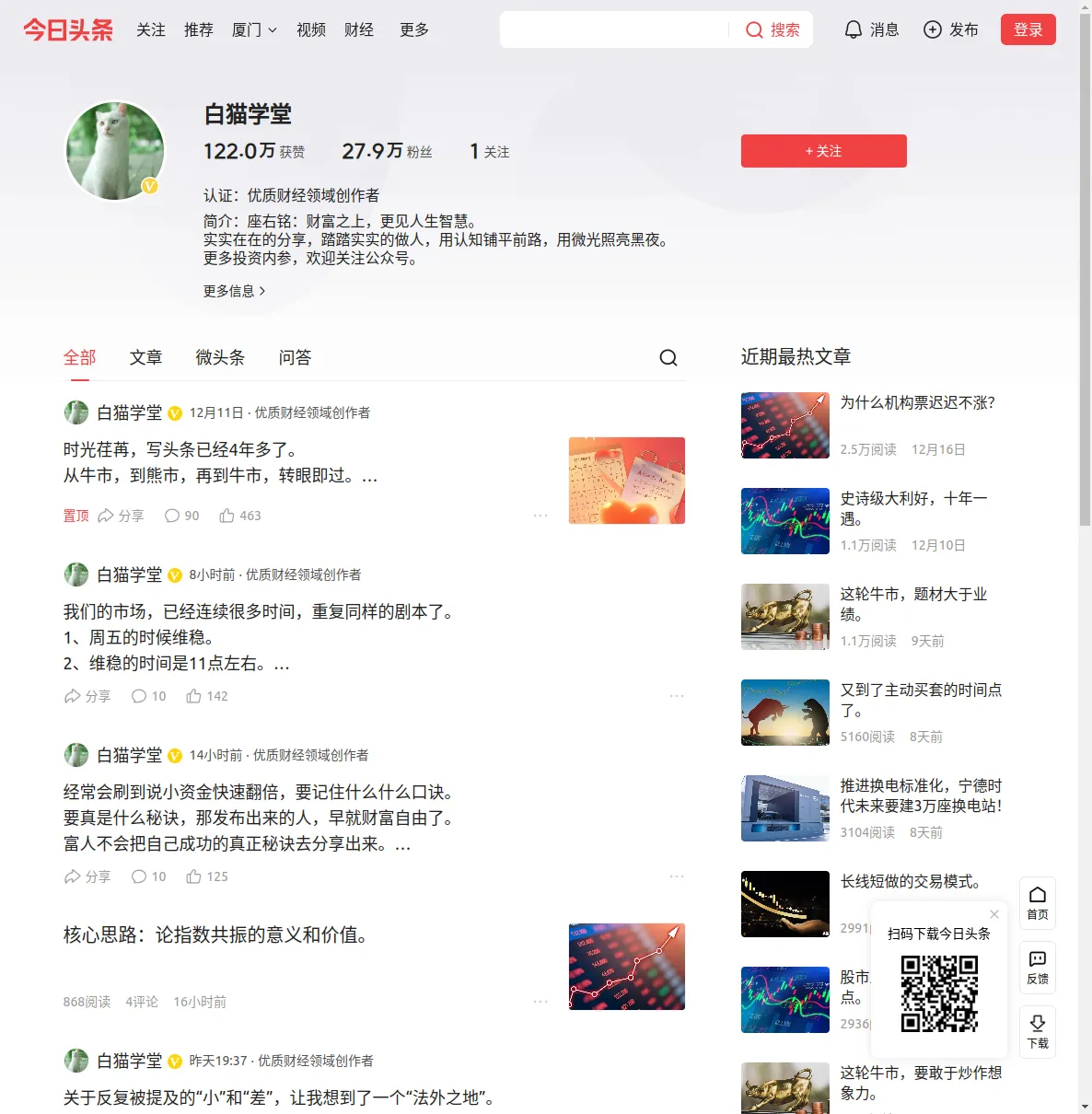Open hot article 又到了主动买套的时间点了
1092x1114 pixels.
(921, 700)
